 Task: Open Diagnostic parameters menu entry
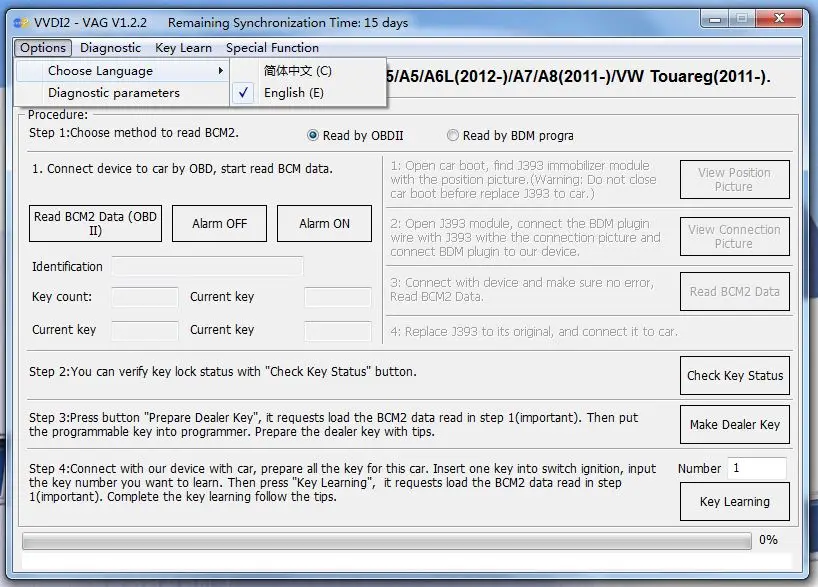122,93
